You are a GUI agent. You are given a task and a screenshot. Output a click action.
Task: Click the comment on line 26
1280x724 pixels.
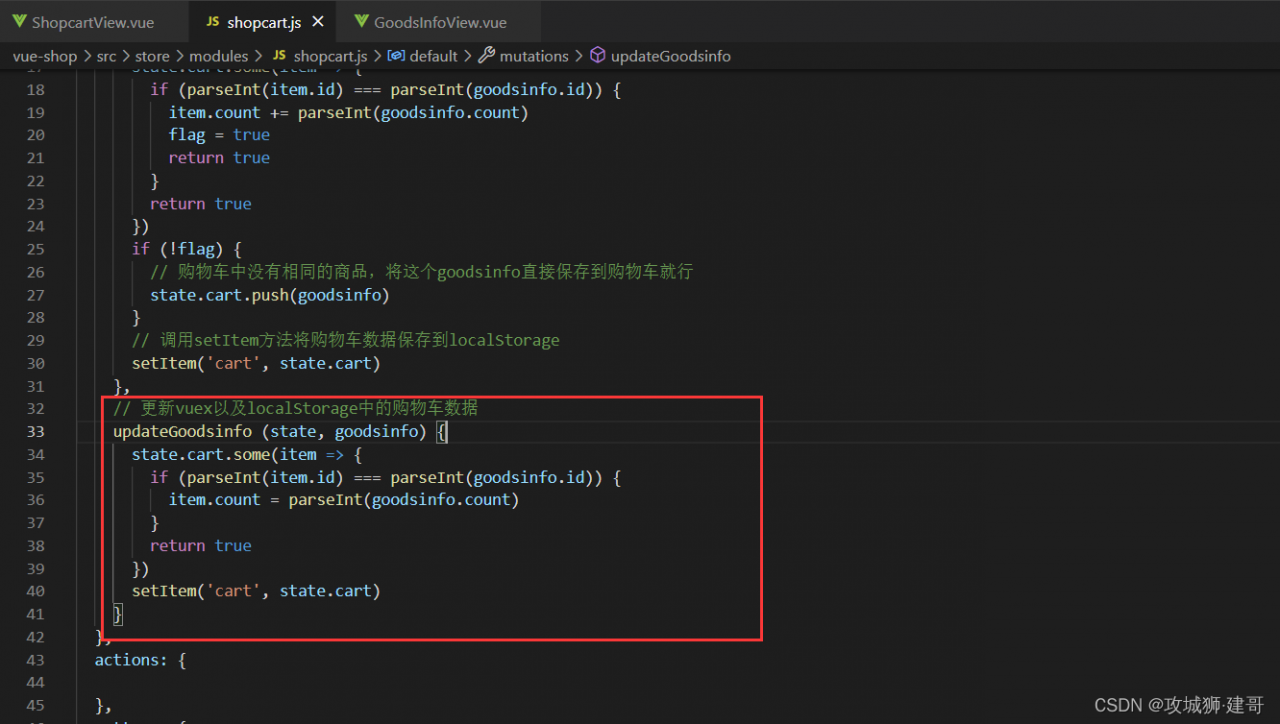422,272
